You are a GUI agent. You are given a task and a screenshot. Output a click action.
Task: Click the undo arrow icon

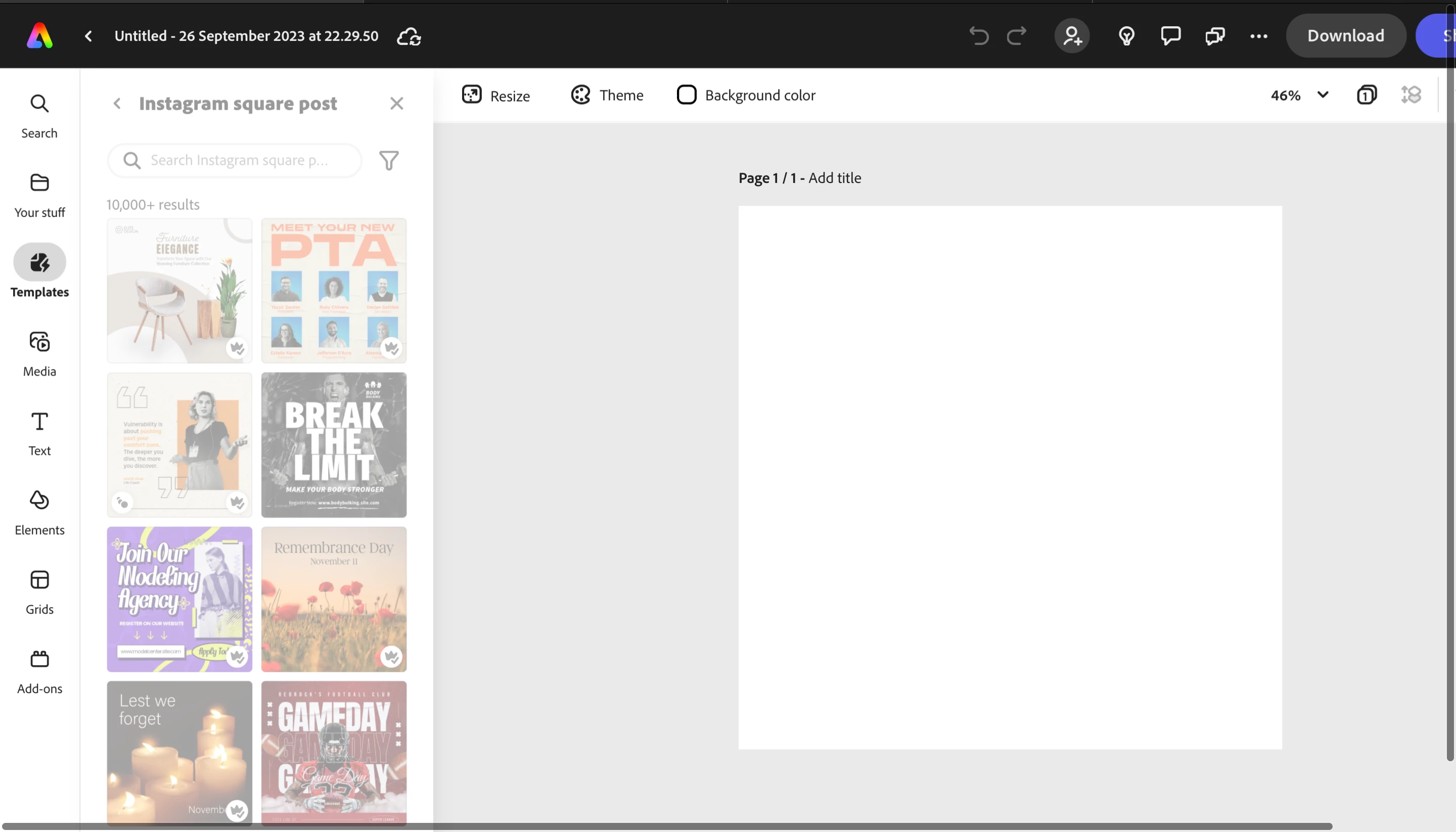(979, 36)
